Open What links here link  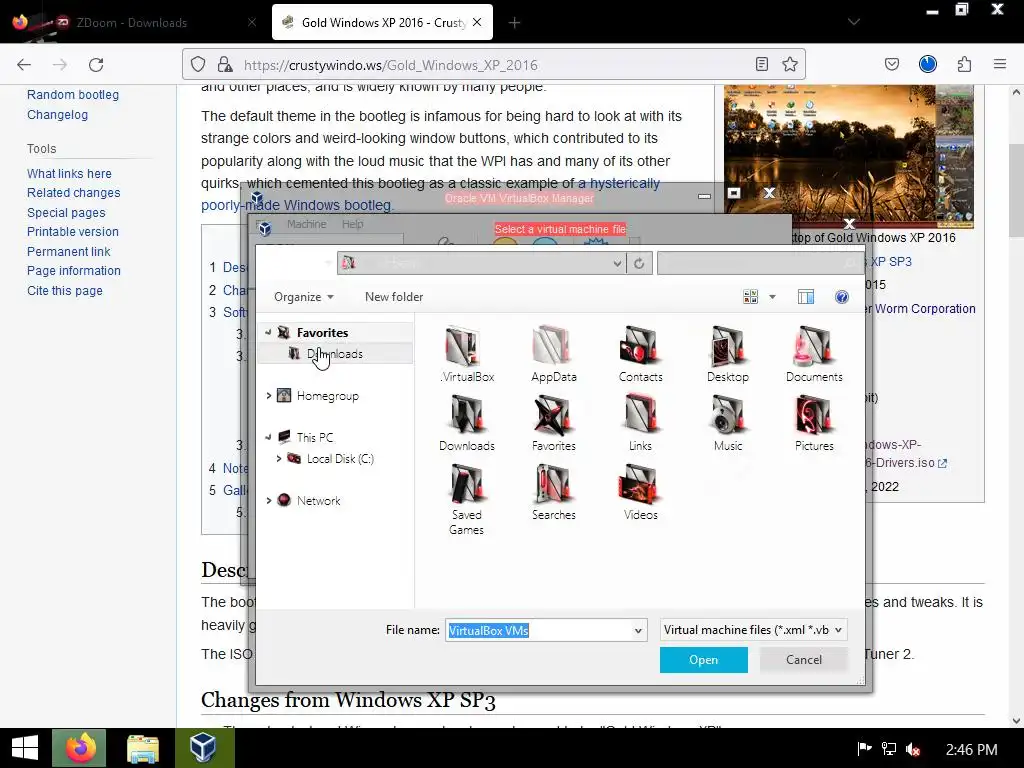click(x=69, y=174)
